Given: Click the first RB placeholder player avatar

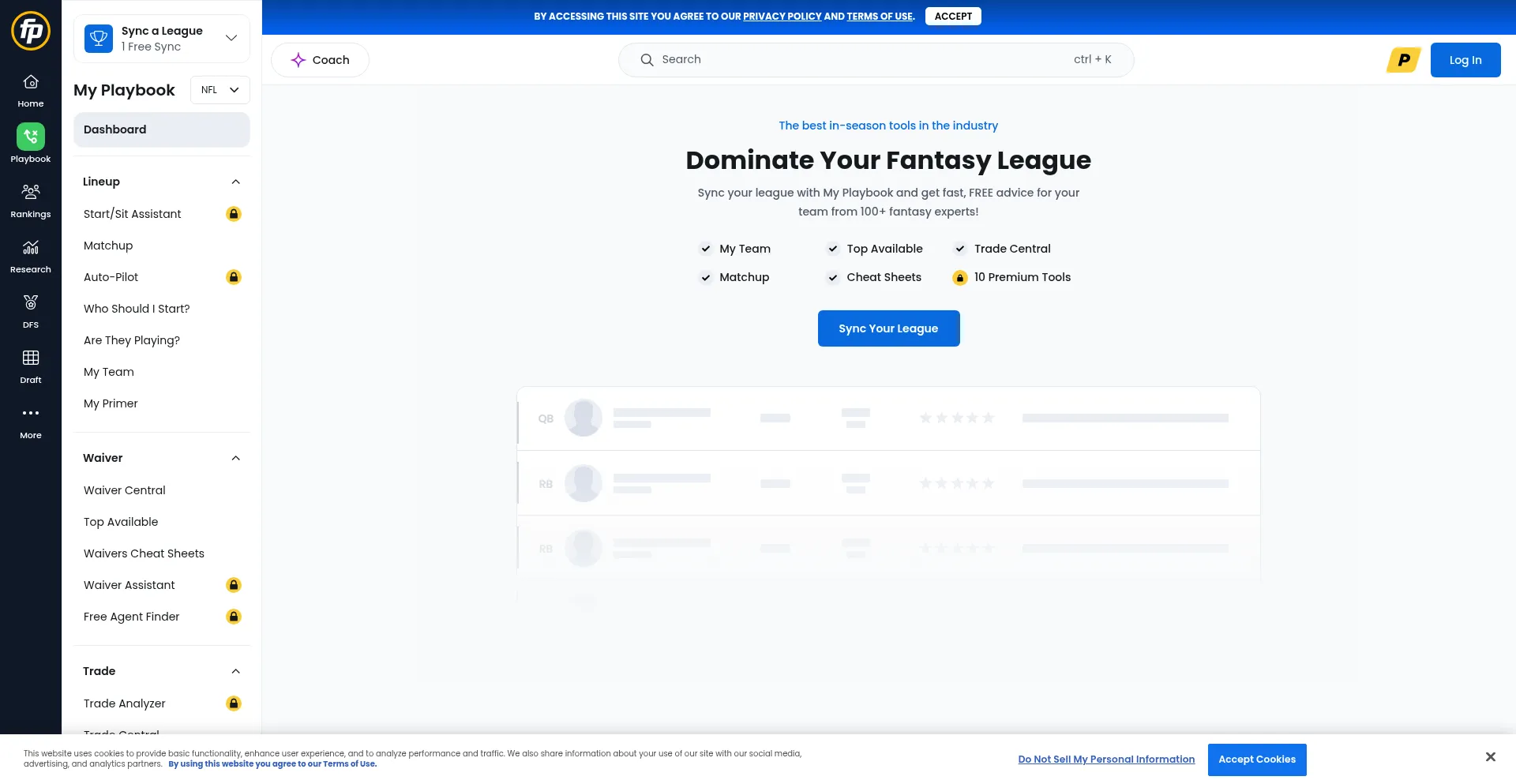Looking at the screenshot, I should coord(584,483).
